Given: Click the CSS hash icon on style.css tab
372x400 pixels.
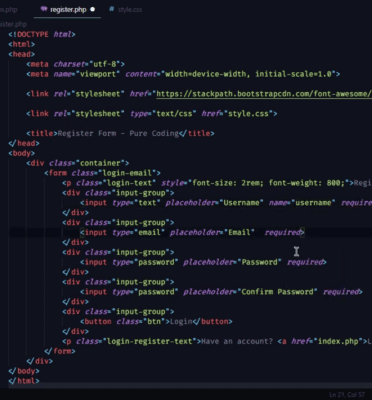Looking at the screenshot, I should (112, 9).
